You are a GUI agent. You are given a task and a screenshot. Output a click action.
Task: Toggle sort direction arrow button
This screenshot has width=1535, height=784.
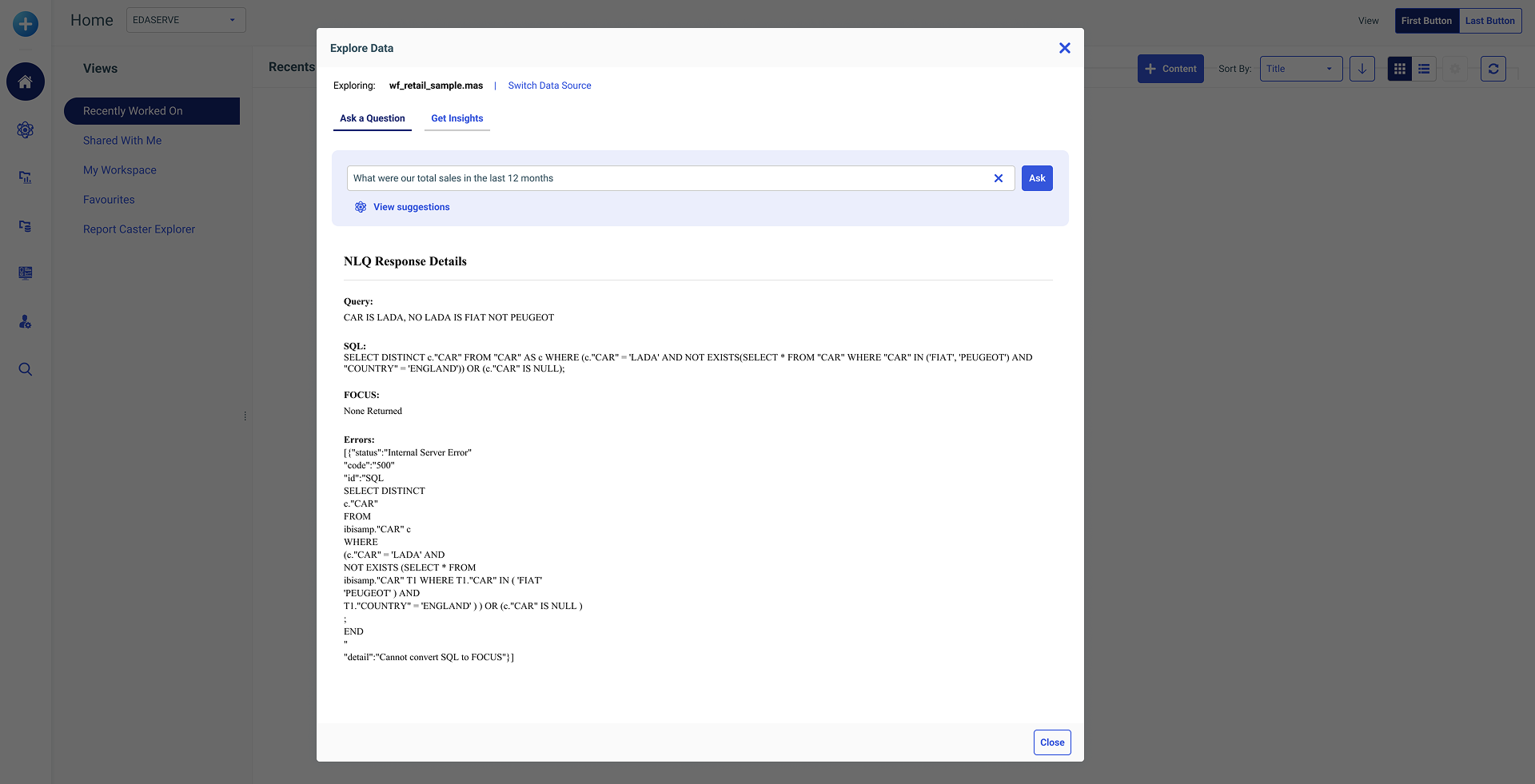coord(1362,69)
